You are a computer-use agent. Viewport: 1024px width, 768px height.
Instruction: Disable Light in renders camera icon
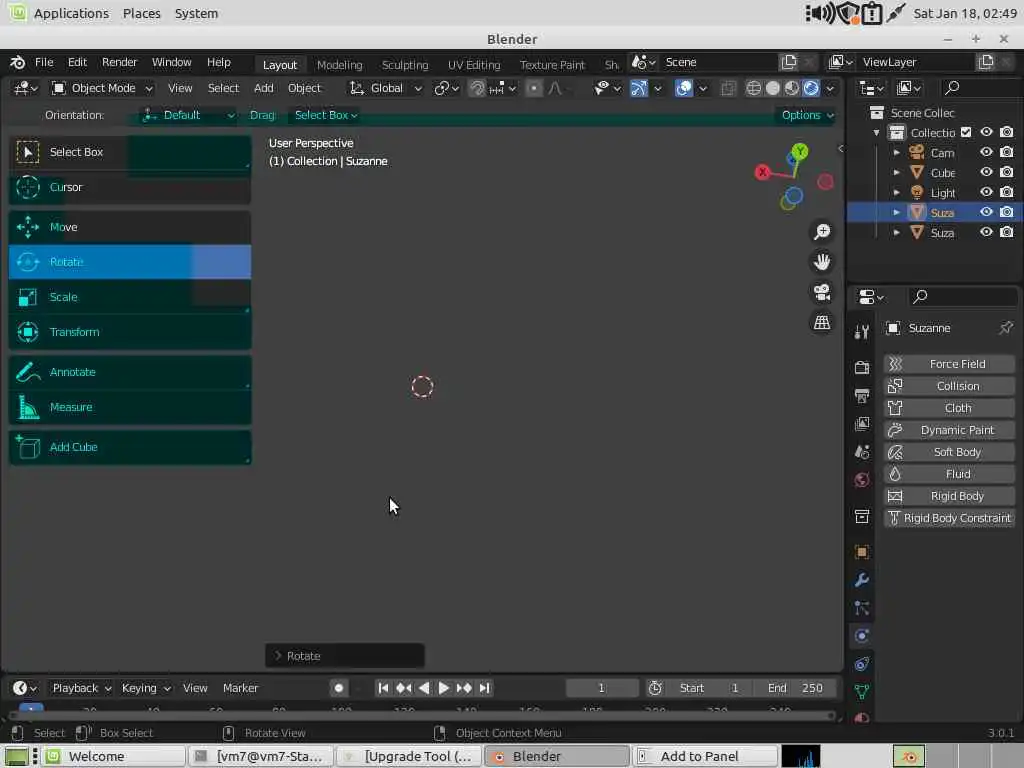1006,192
